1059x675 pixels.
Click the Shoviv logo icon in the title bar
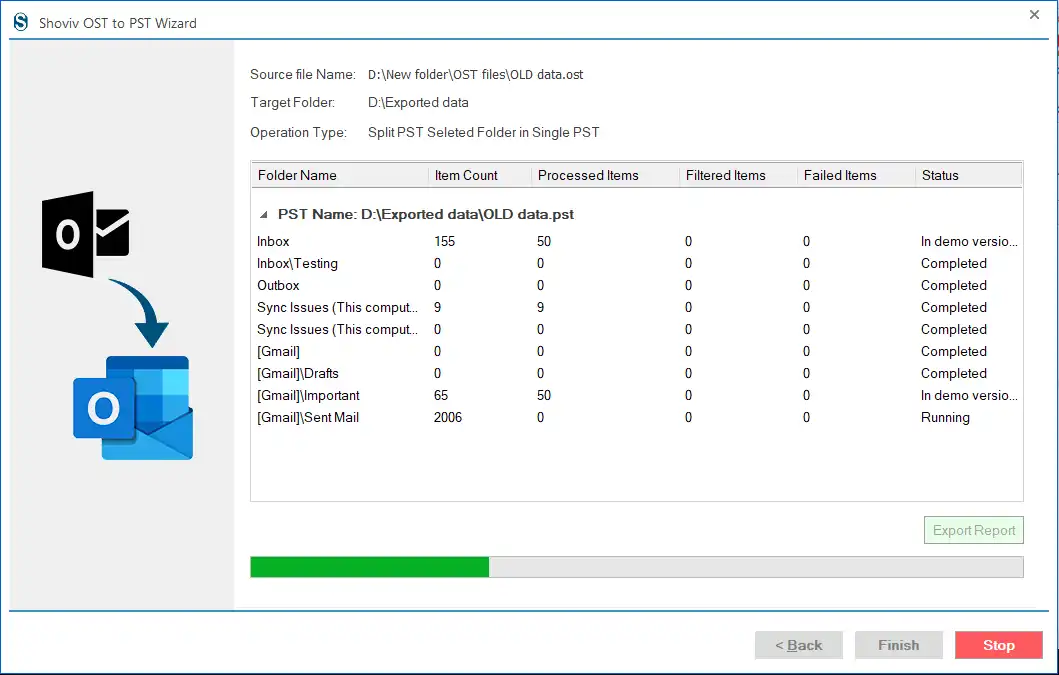[21, 22]
